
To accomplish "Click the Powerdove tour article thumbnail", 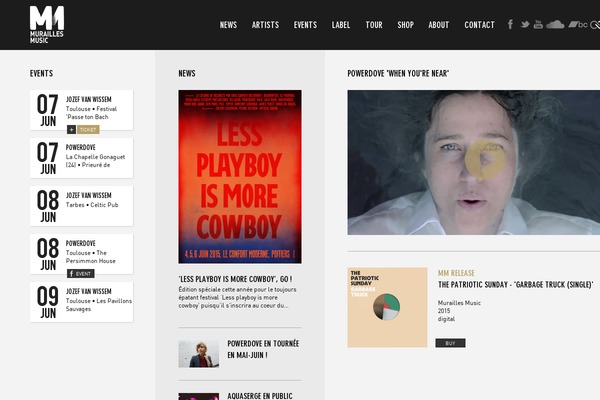I will click(x=199, y=354).
